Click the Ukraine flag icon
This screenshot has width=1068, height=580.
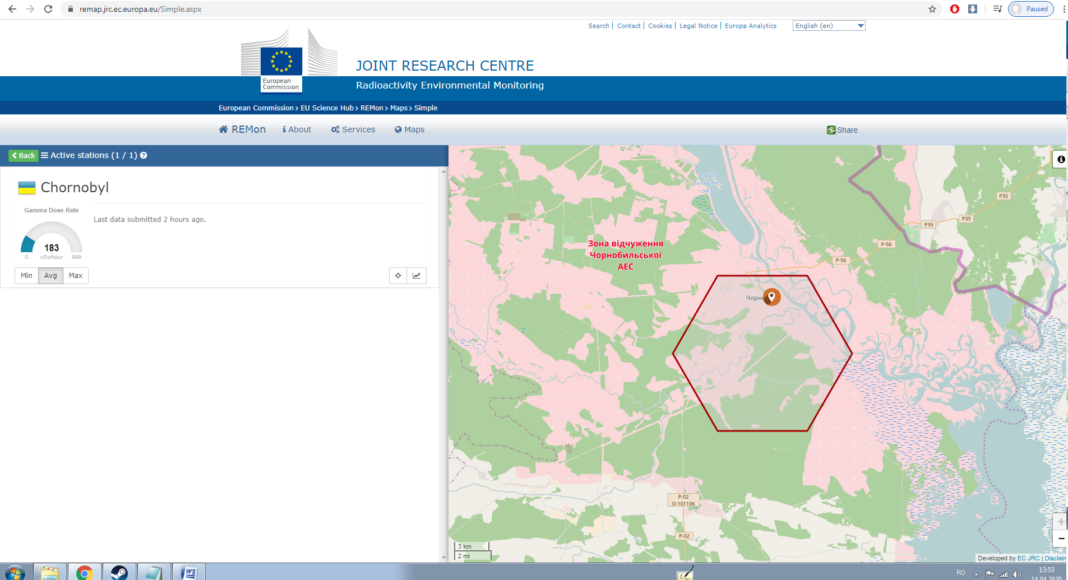tap(27, 188)
